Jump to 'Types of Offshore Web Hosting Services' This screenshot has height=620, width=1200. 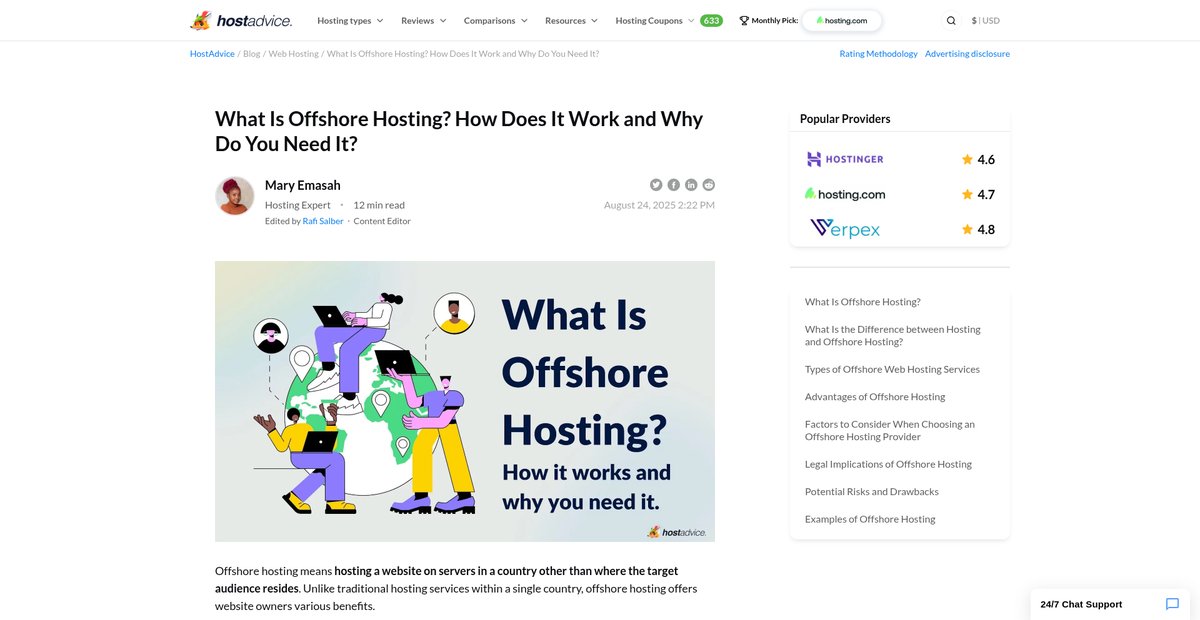892,369
